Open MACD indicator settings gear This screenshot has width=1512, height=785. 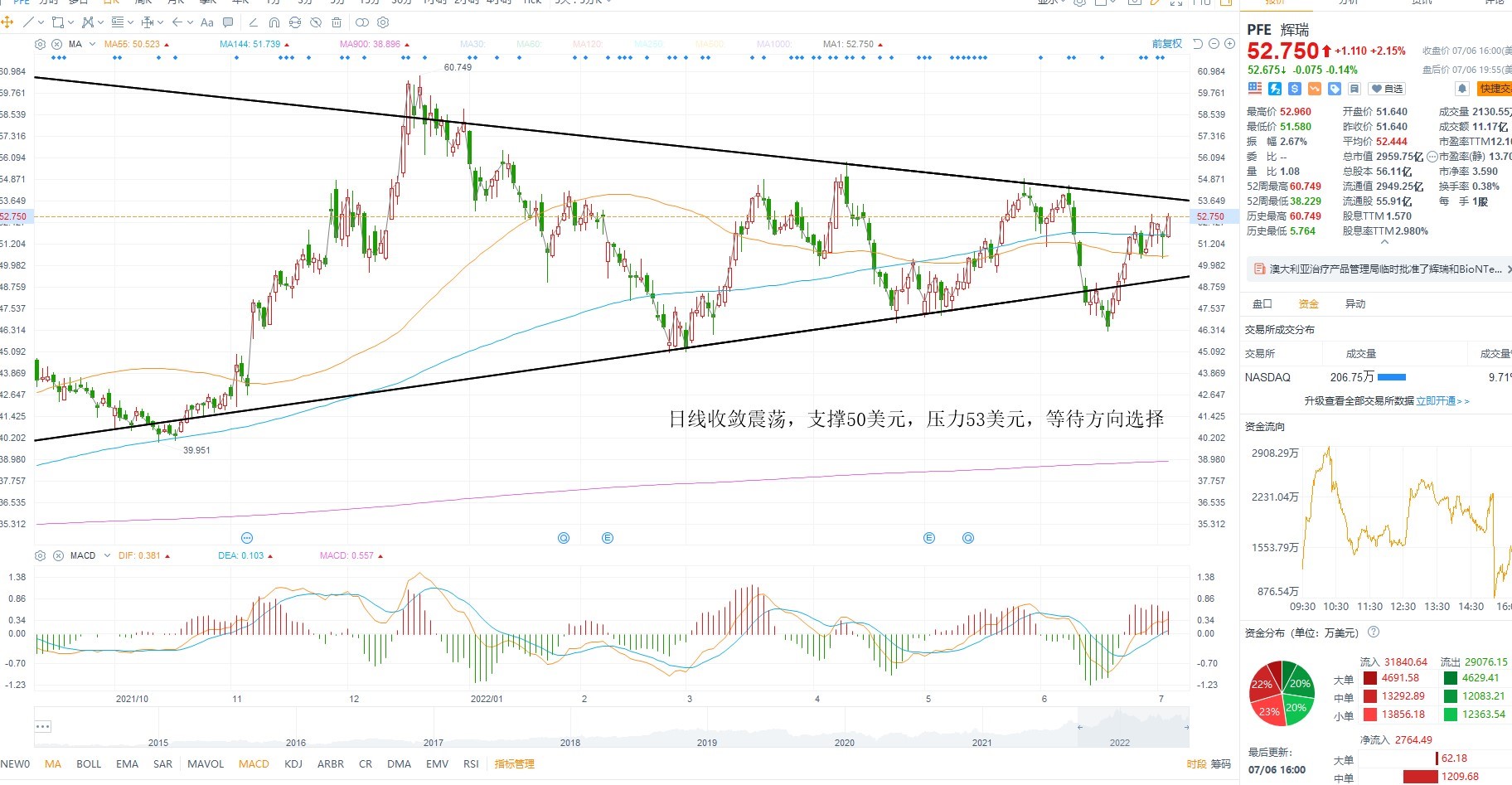tap(40, 555)
